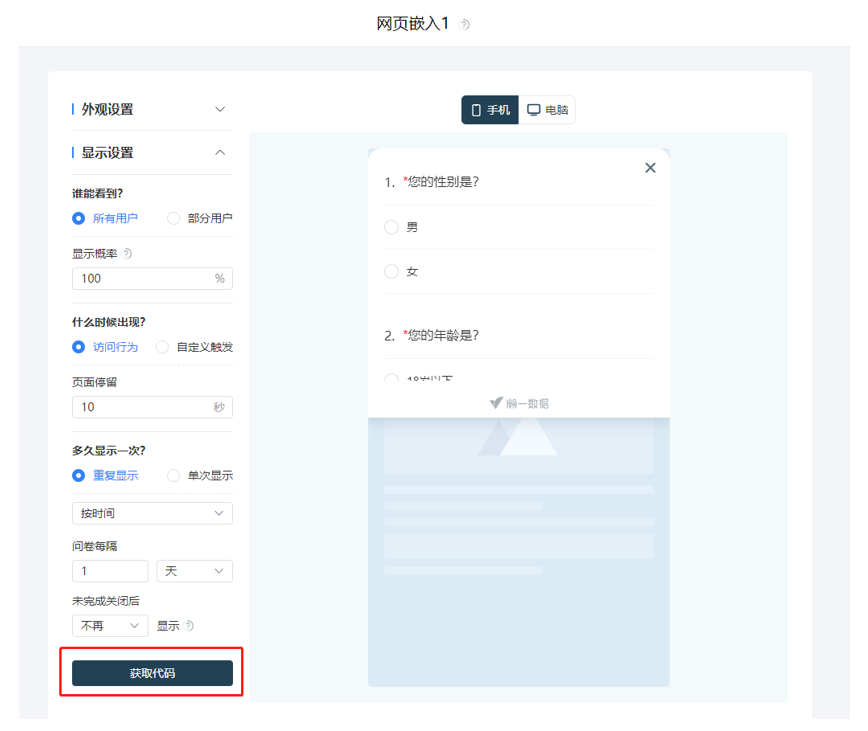Click question text 您的性别是?
868x731 pixels.
click(443, 182)
